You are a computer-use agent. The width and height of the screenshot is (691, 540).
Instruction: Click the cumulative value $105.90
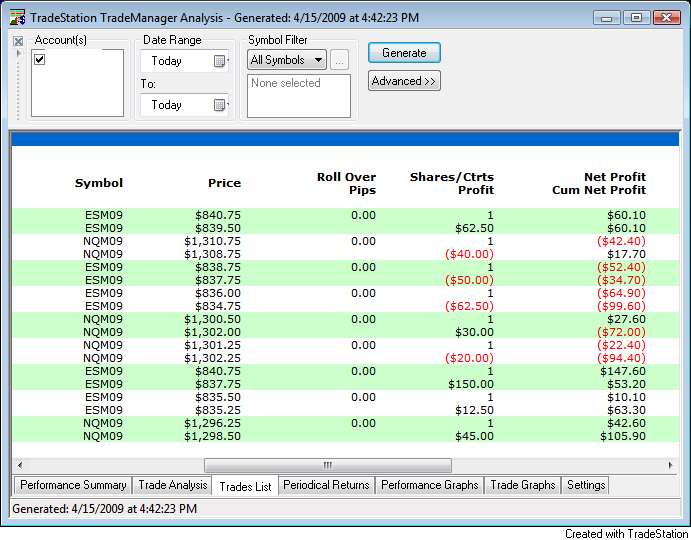(x=623, y=436)
